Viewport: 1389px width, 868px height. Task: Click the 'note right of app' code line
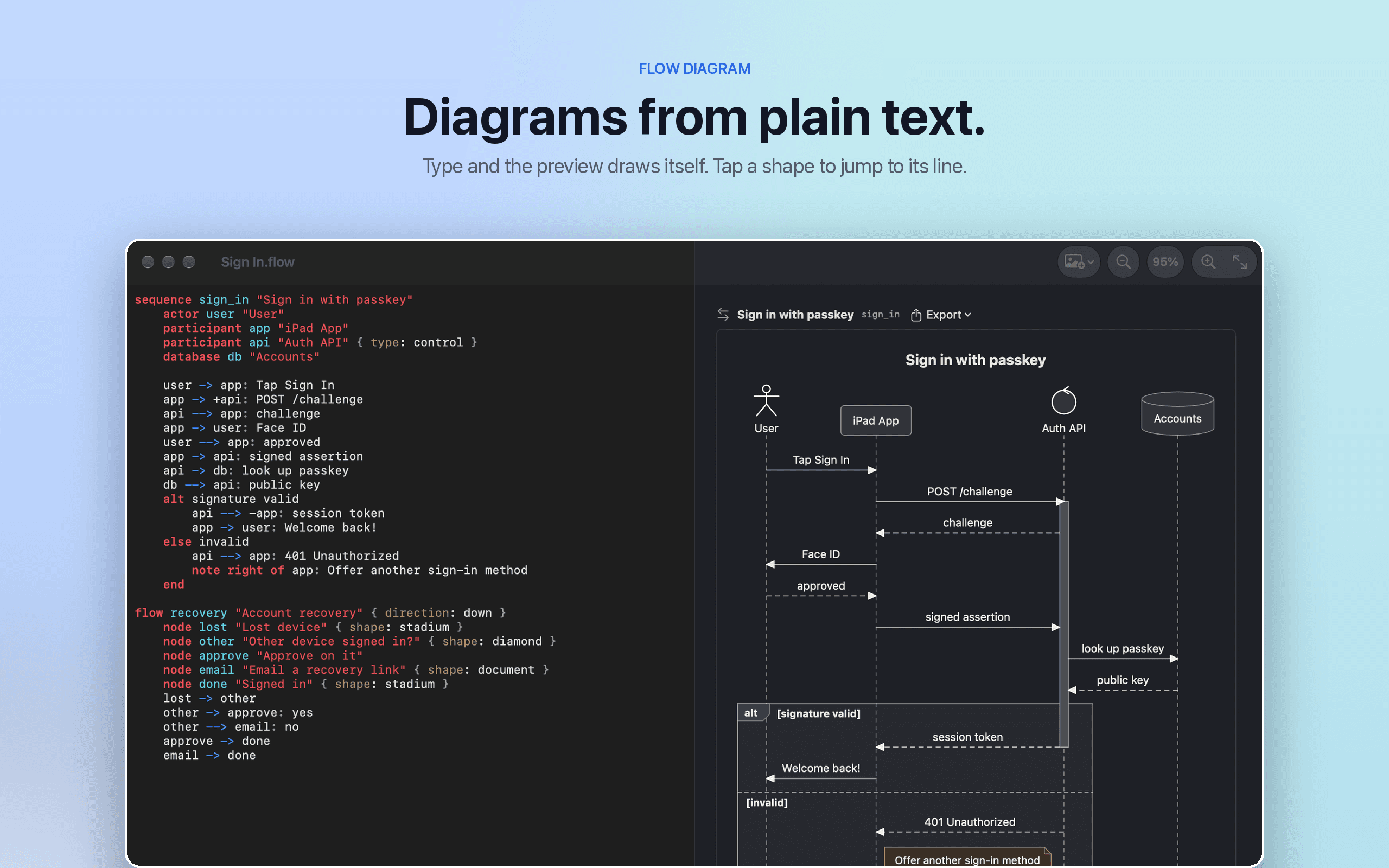(x=359, y=570)
